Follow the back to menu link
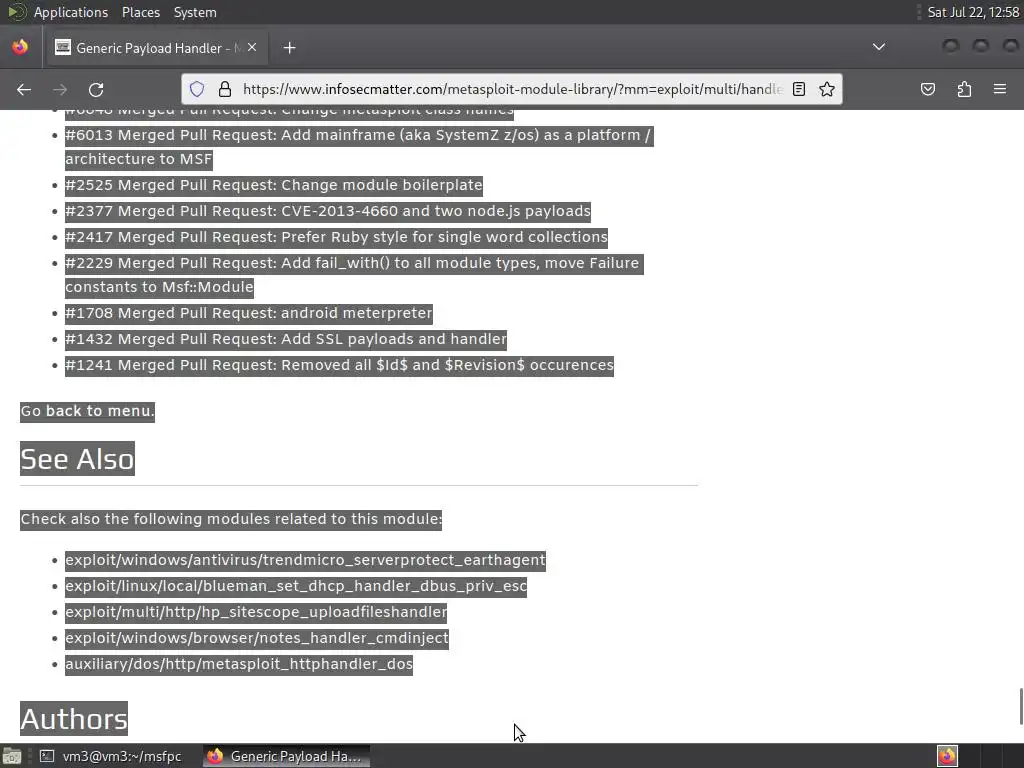The height and width of the screenshot is (768, 1024). [99, 411]
